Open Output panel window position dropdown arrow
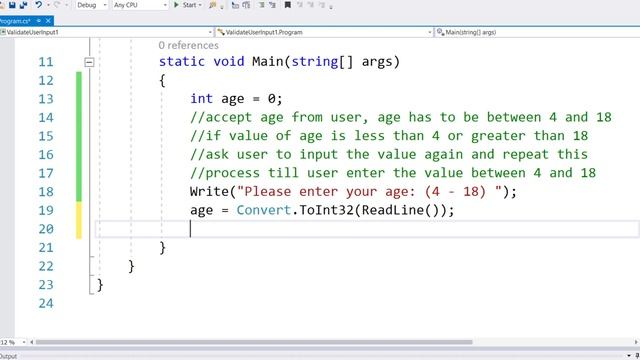Viewport: 640px width, 360px height. click(629, 356)
